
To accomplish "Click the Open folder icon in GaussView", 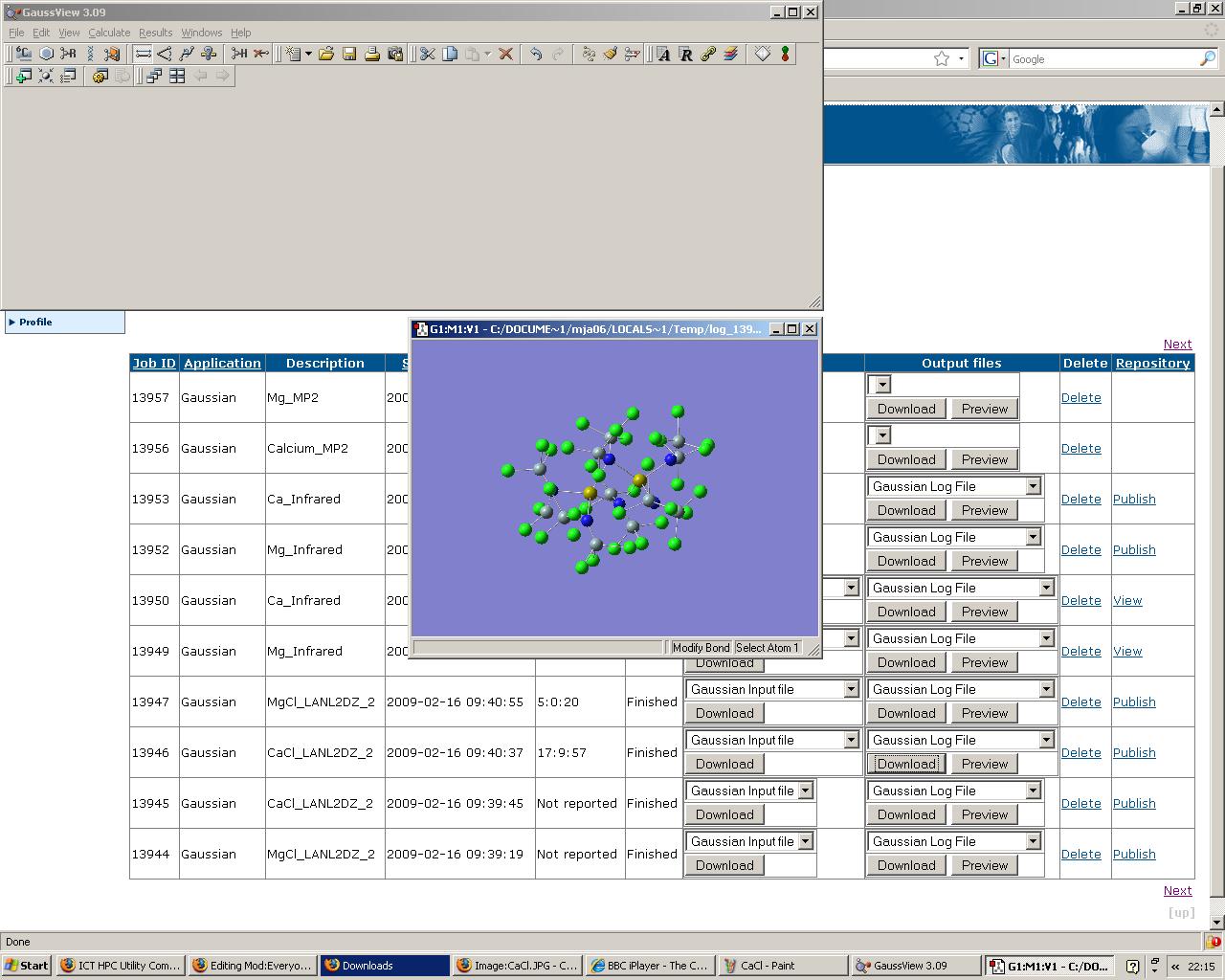I will (x=326, y=54).
